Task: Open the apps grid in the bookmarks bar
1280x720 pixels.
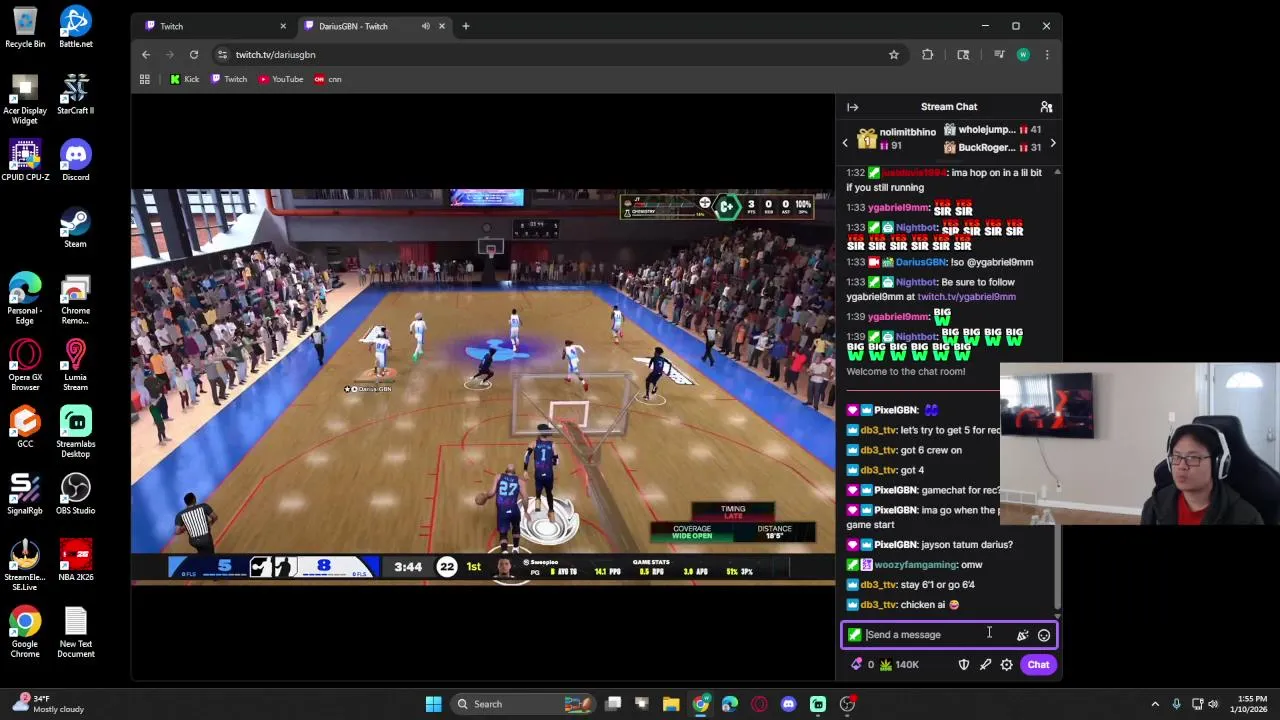Action: [x=145, y=79]
